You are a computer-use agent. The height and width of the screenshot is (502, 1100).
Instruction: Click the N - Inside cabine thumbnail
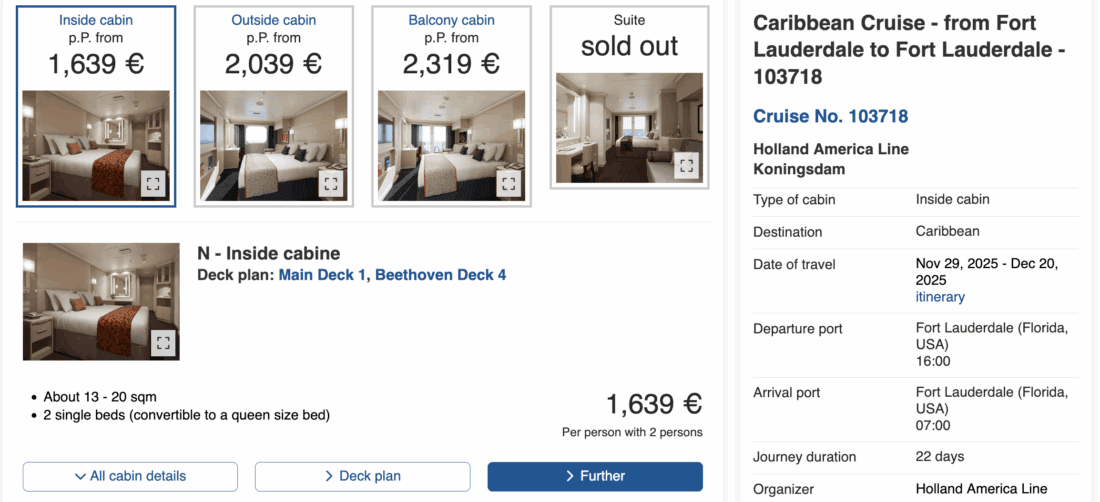coord(90,300)
